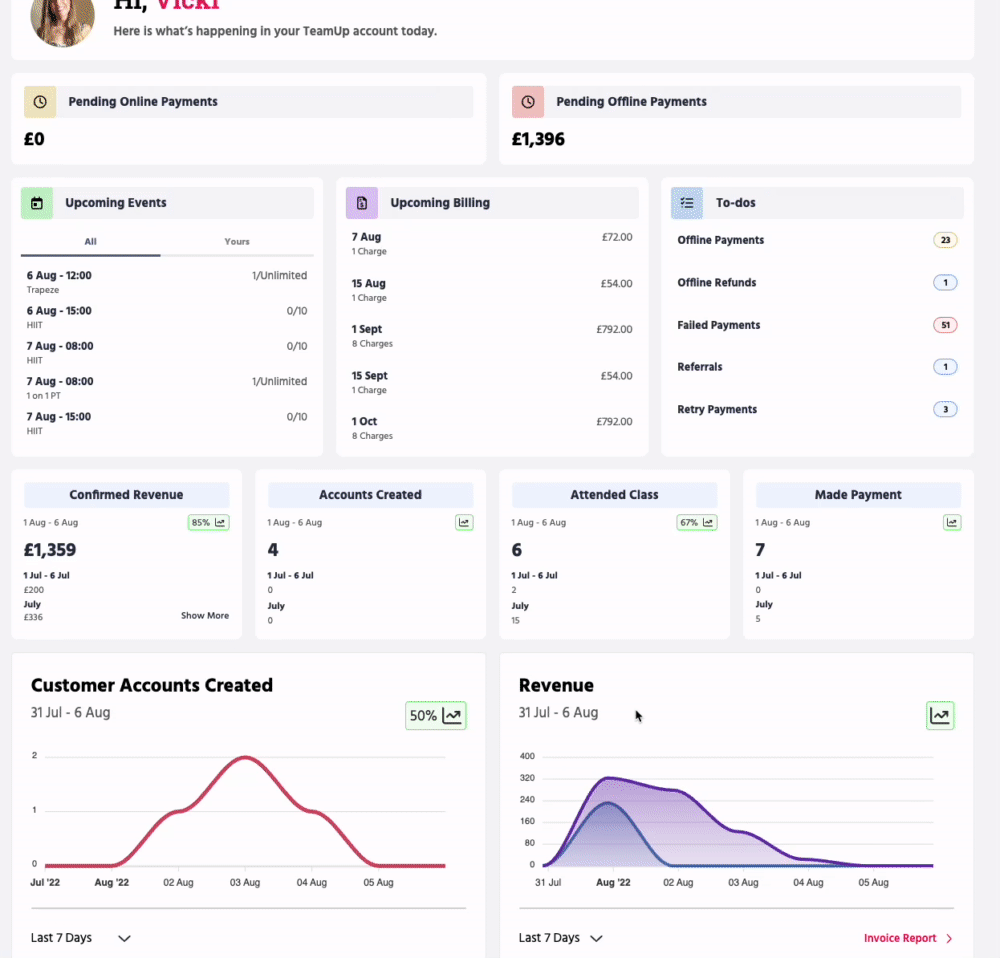Switch to the Yours events tab
Screen dimensions: 1000x958
point(237,241)
